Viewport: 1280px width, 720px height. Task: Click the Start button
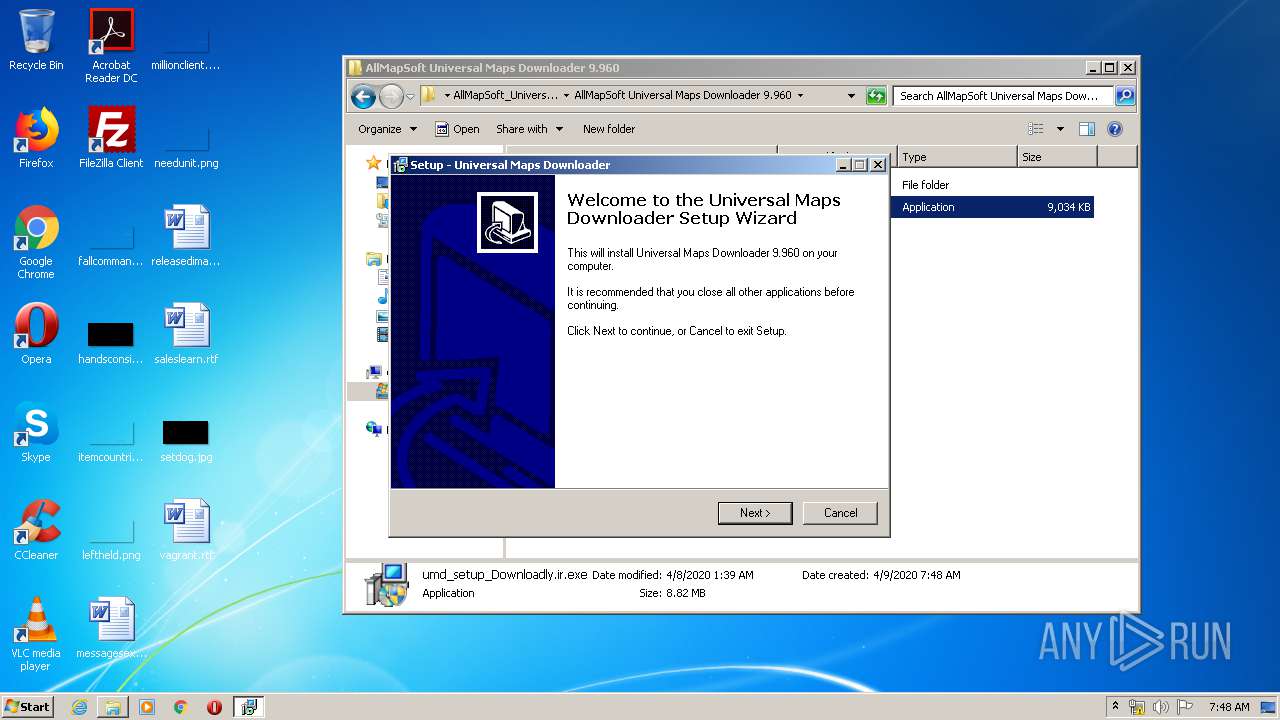coord(27,706)
